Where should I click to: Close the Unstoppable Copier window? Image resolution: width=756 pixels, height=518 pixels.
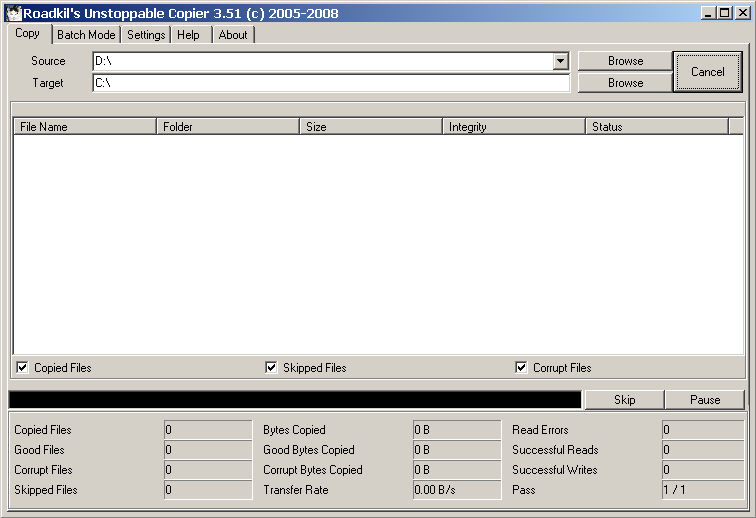(x=743, y=13)
